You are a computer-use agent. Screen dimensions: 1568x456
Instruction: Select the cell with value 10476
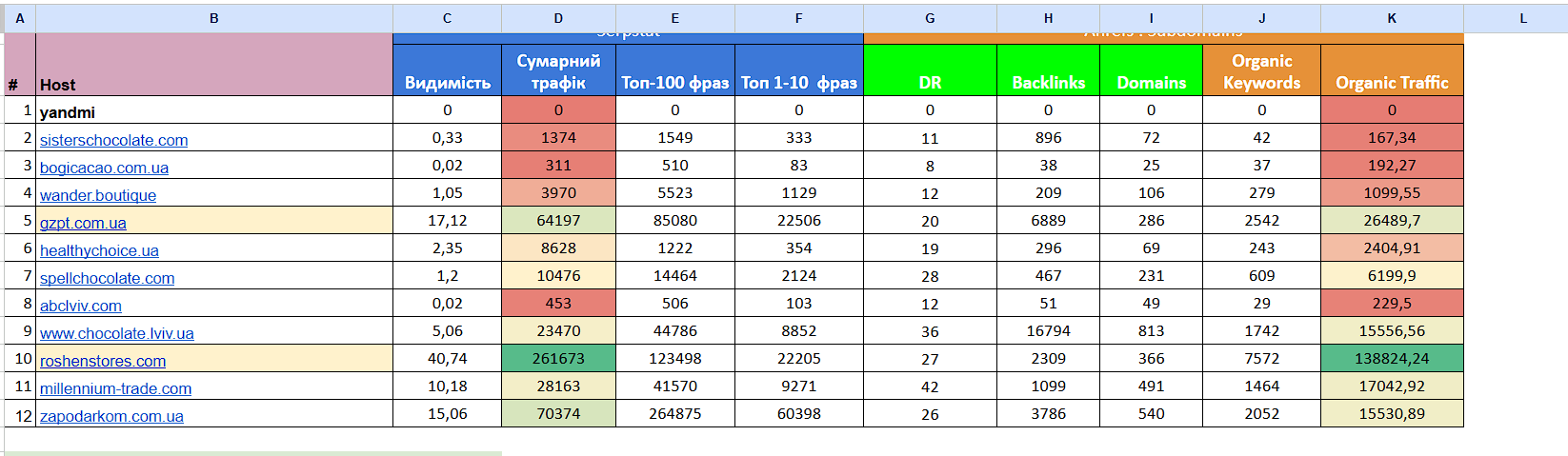[558, 276]
